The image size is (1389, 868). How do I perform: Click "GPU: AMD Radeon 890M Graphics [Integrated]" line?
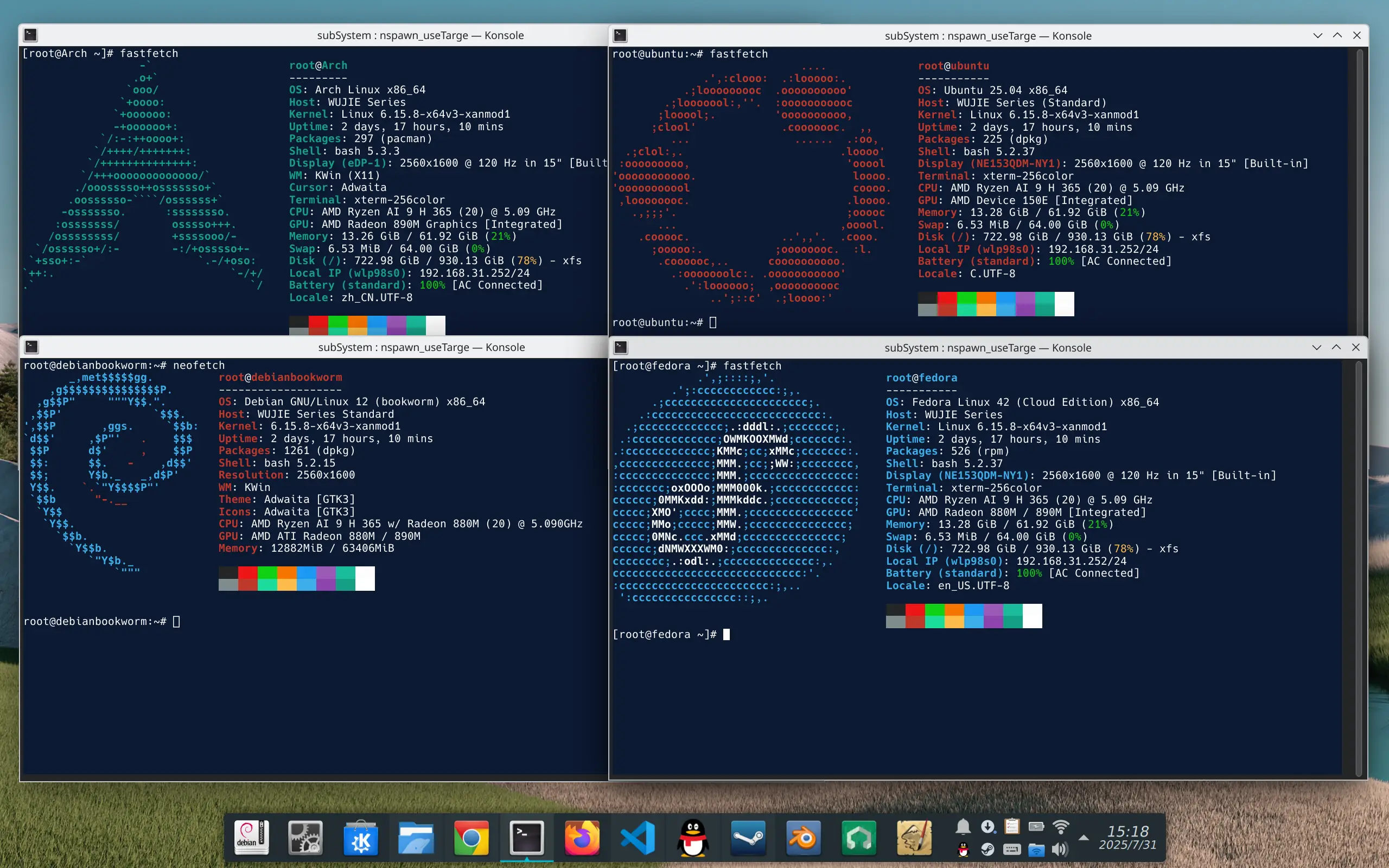click(425, 224)
